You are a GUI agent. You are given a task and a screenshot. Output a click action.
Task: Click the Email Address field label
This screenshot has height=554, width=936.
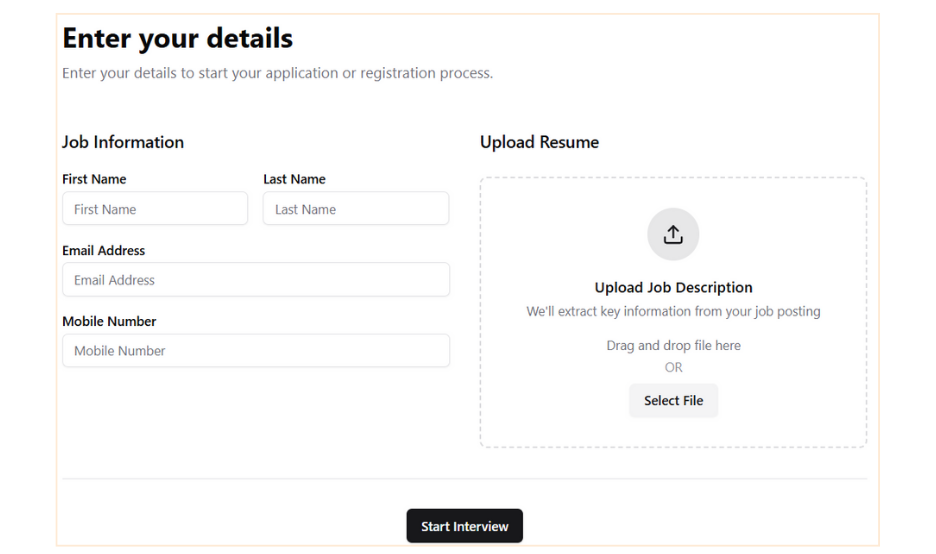click(103, 250)
